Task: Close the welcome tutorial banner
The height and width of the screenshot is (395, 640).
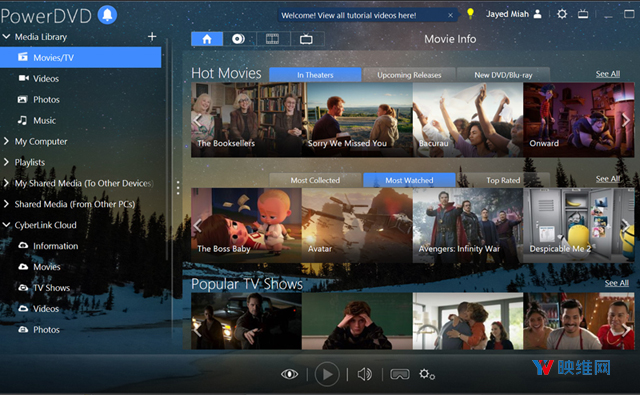Action: point(450,16)
